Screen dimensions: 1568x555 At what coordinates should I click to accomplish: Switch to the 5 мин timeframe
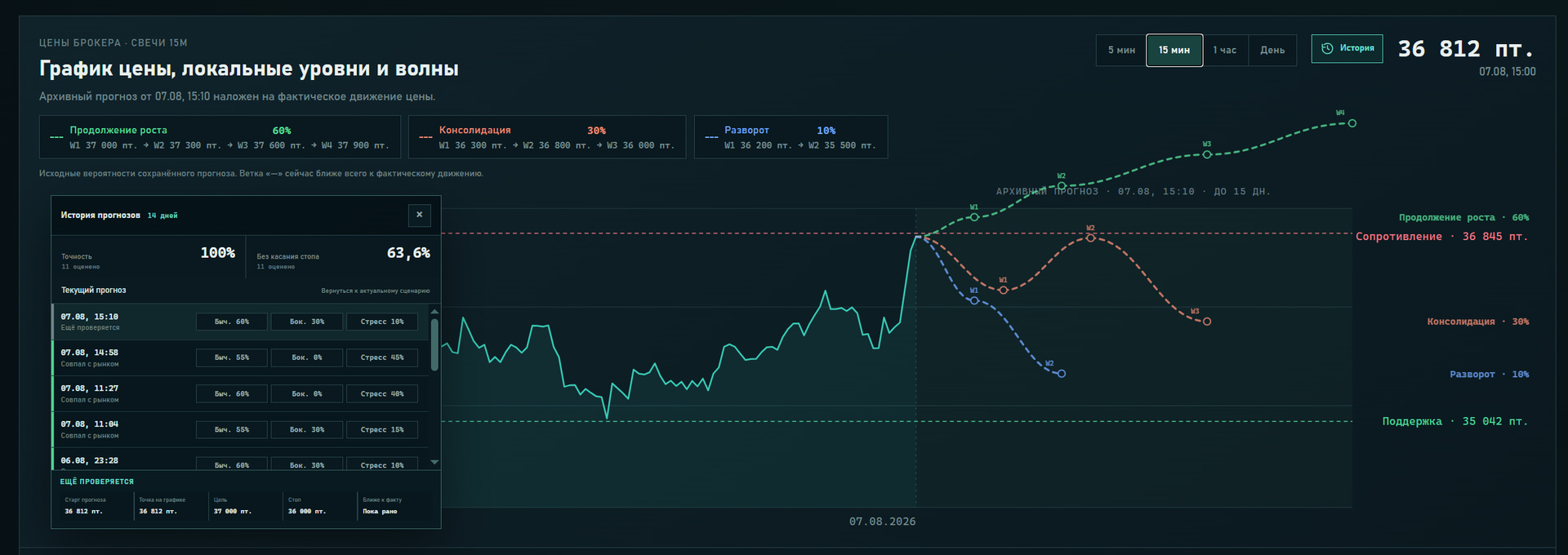[1121, 50]
